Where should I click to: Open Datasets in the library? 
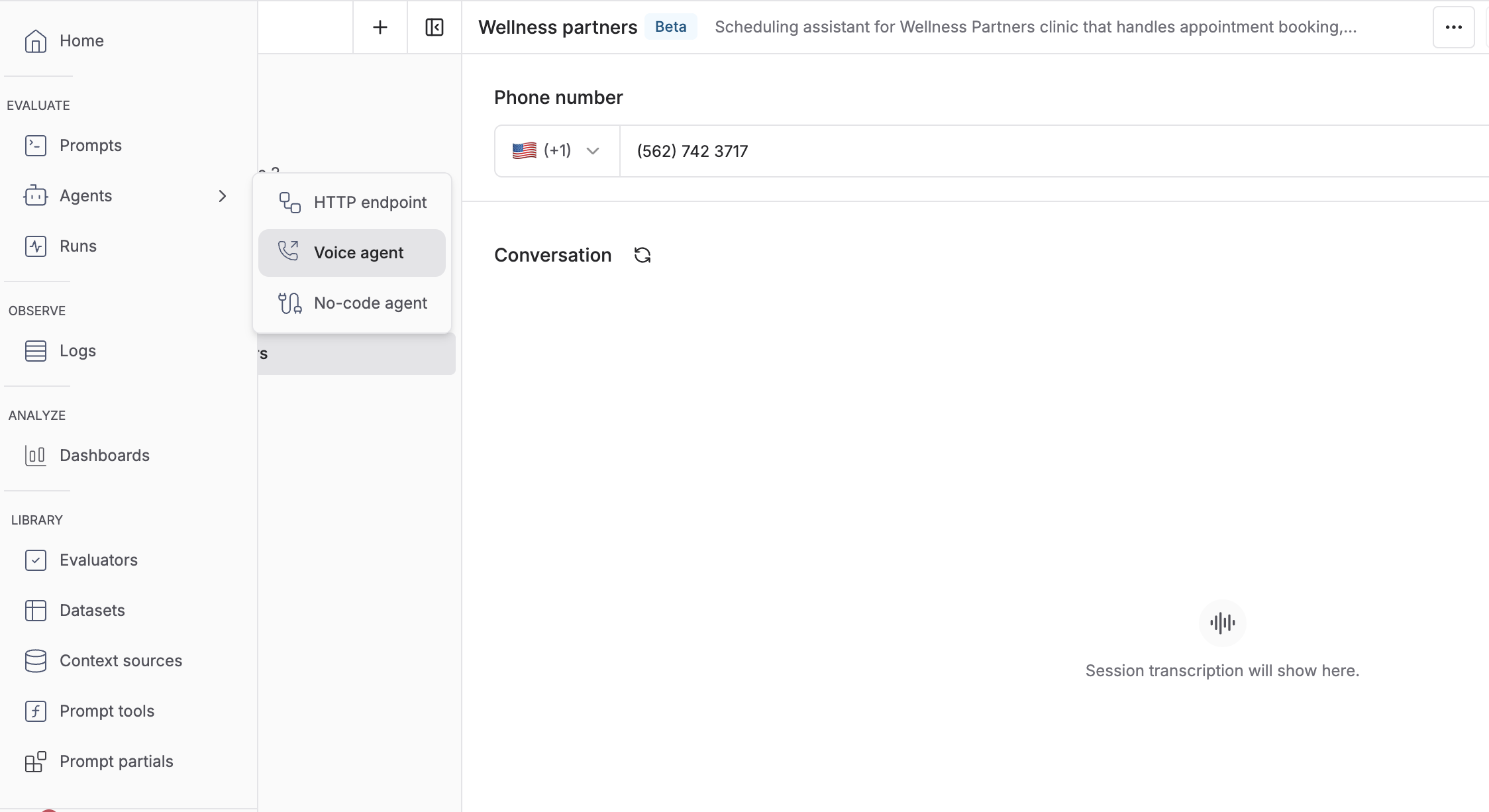click(x=92, y=611)
